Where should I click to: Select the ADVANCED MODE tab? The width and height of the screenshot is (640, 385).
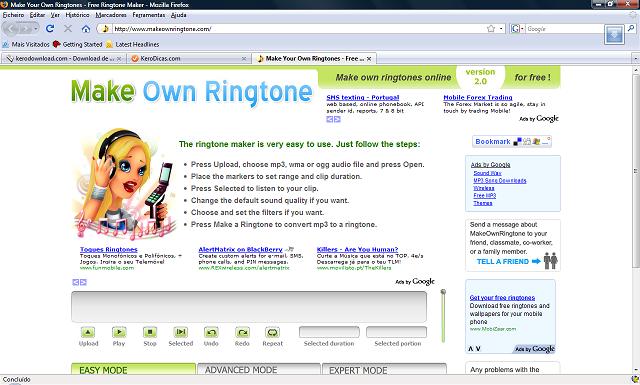pyautogui.click(x=259, y=369)
